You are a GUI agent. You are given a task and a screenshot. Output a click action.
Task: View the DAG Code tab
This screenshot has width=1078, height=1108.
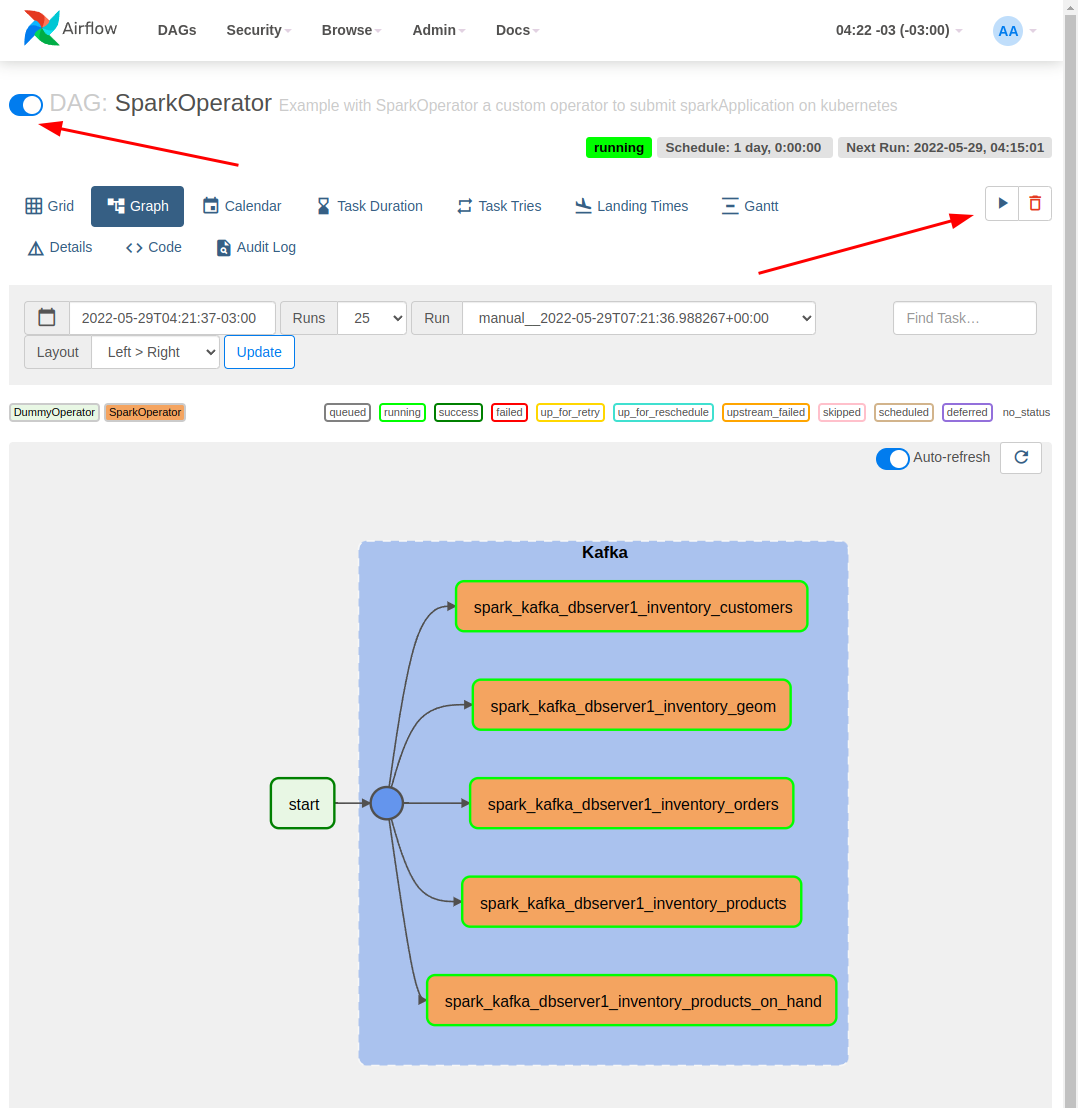tap(153, 247)
